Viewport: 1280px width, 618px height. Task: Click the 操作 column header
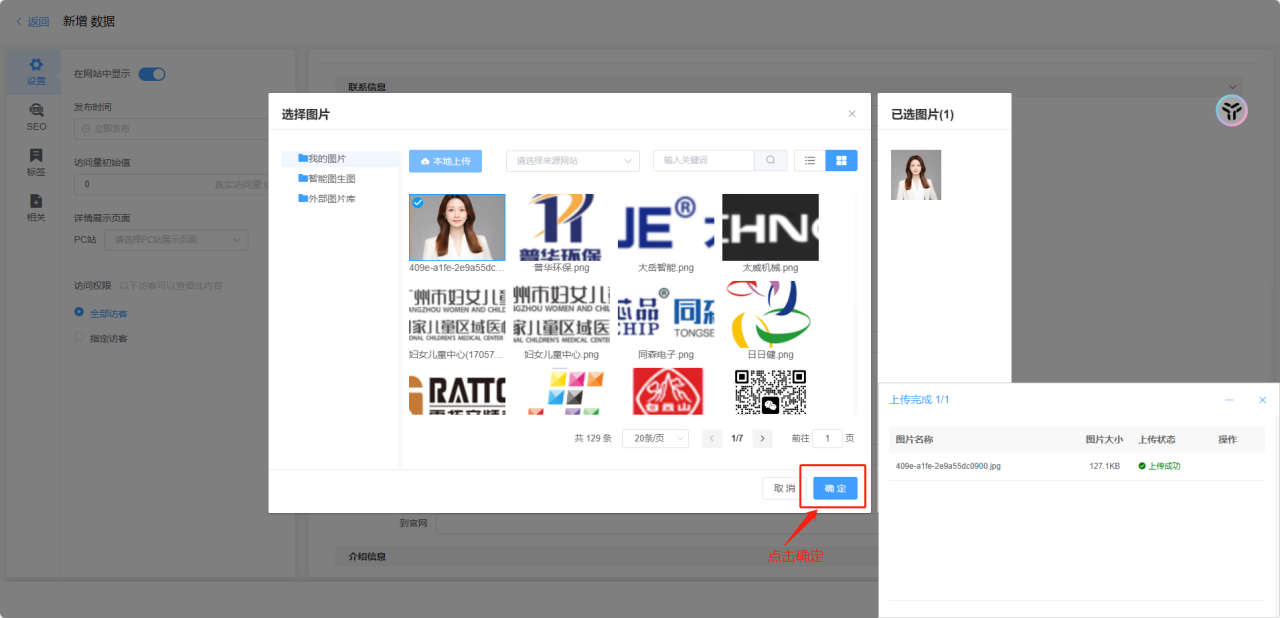click(1227, 440)
